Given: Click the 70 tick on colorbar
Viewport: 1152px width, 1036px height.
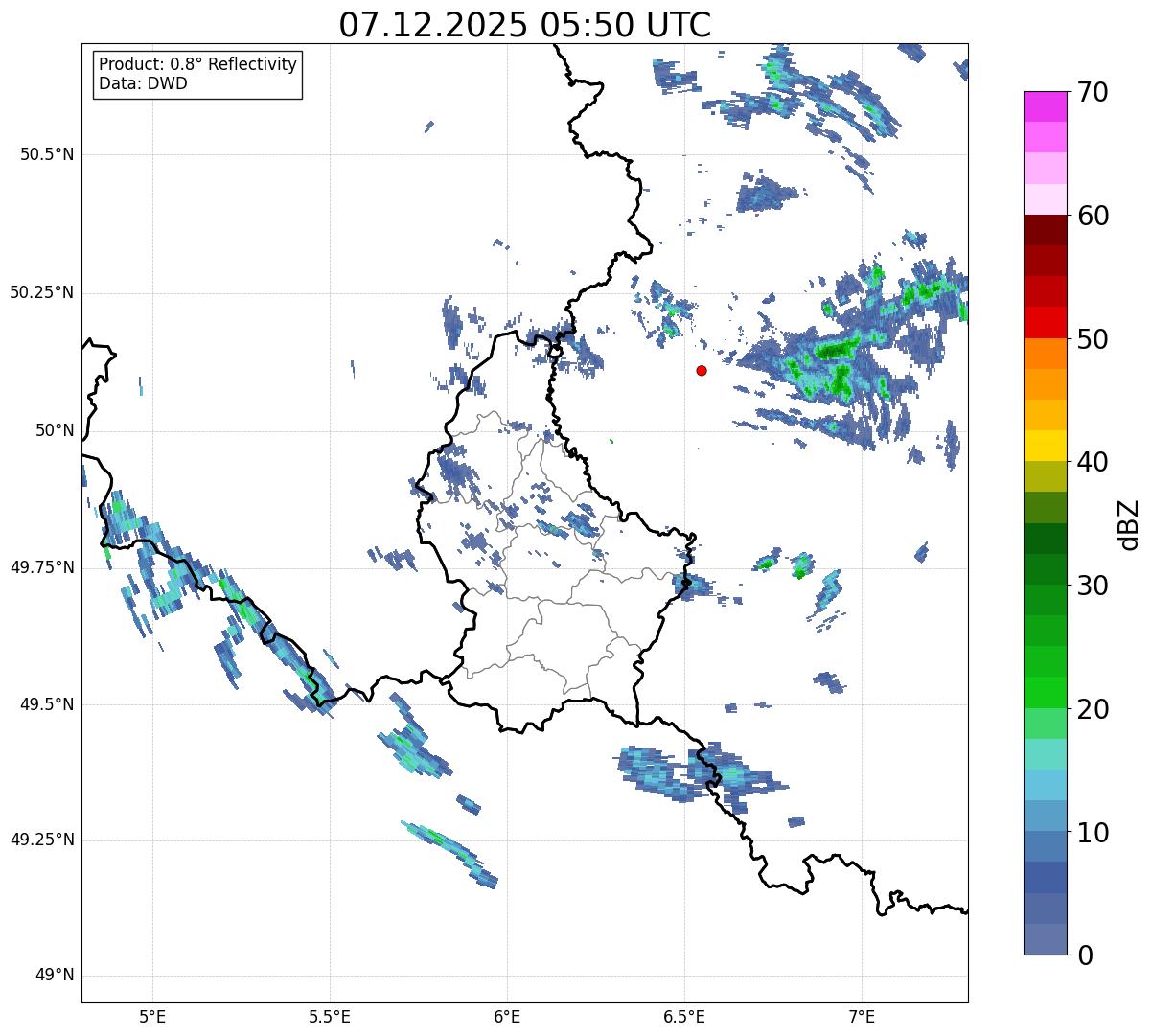Looking at the screenshot, I should [1093, 92].
